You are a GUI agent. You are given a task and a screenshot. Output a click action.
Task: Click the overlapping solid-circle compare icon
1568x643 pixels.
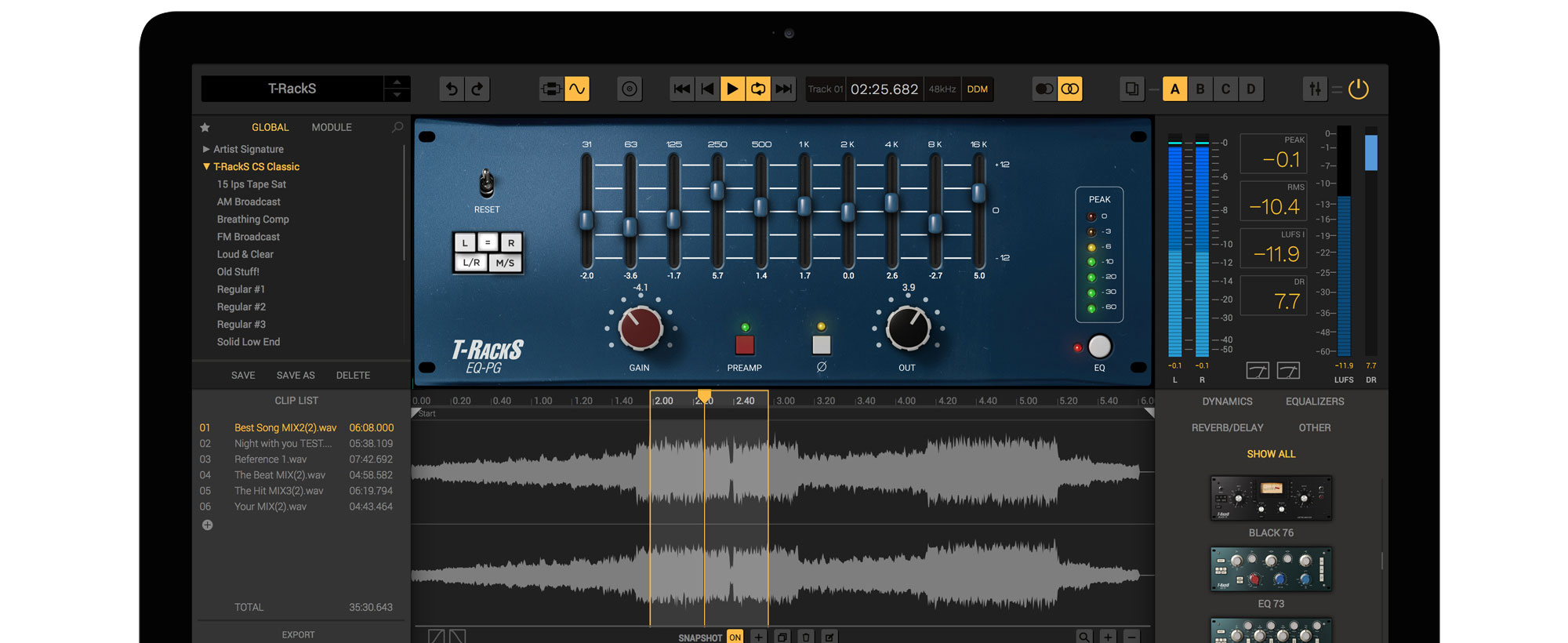[x=1044, y=89]
